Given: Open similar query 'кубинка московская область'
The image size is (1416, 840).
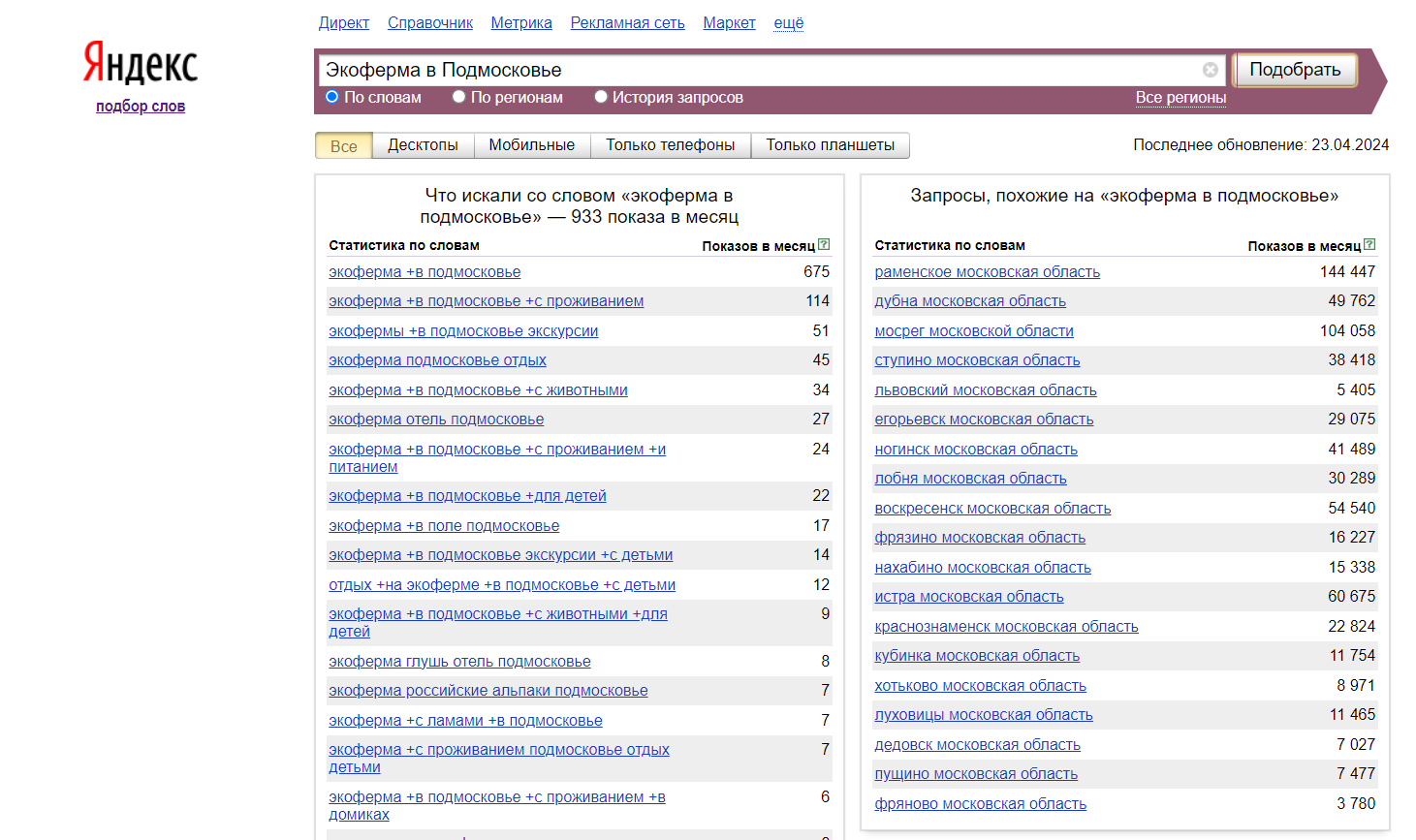Looking at the screenshot, I should pyautogui.click(x=977, y=656).
